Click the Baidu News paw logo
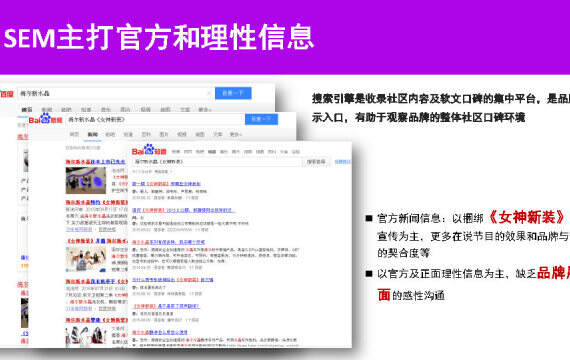The image size is (570, 360). 46,119
